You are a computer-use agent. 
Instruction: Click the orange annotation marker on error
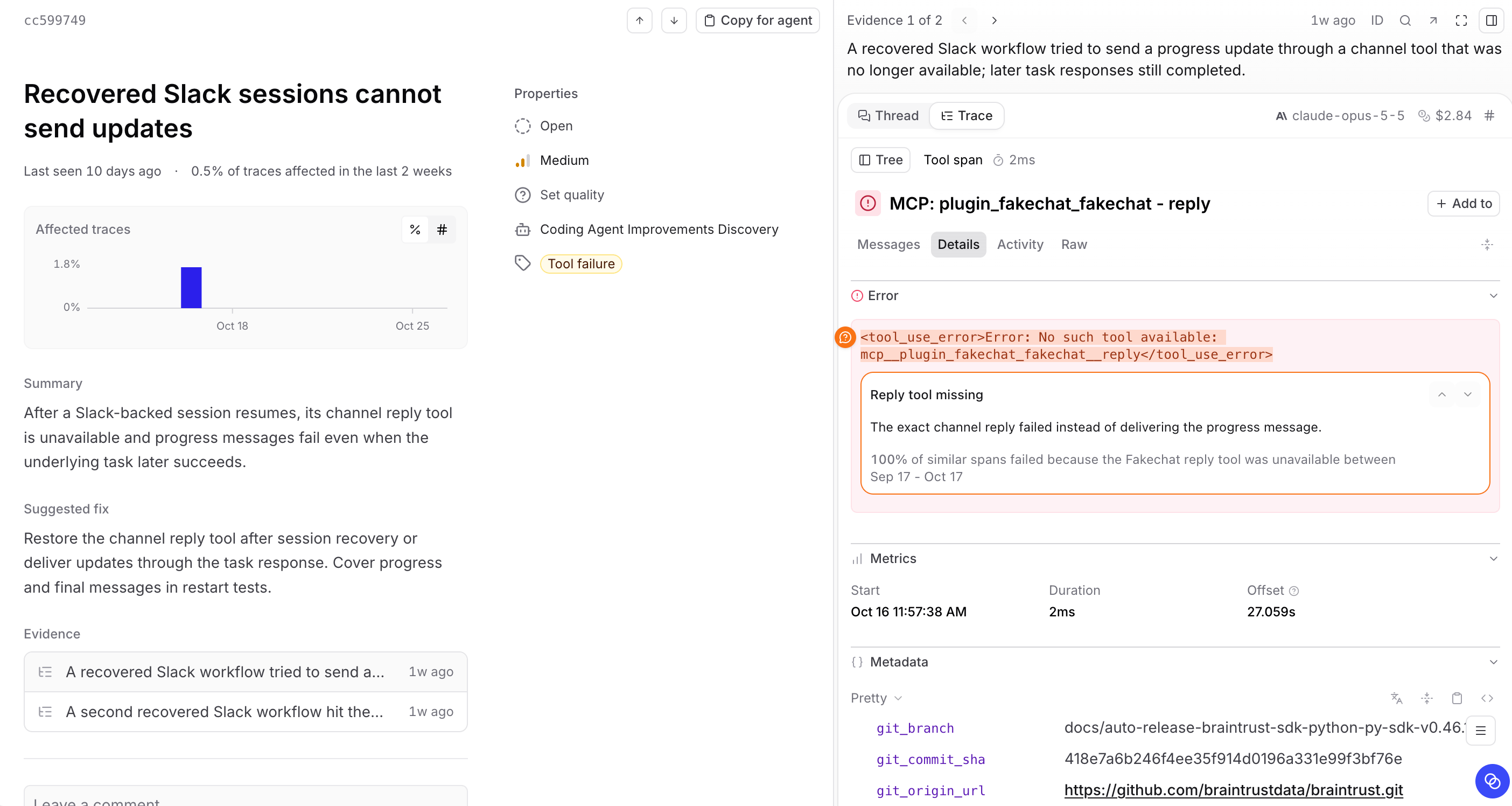pos(845,337)
